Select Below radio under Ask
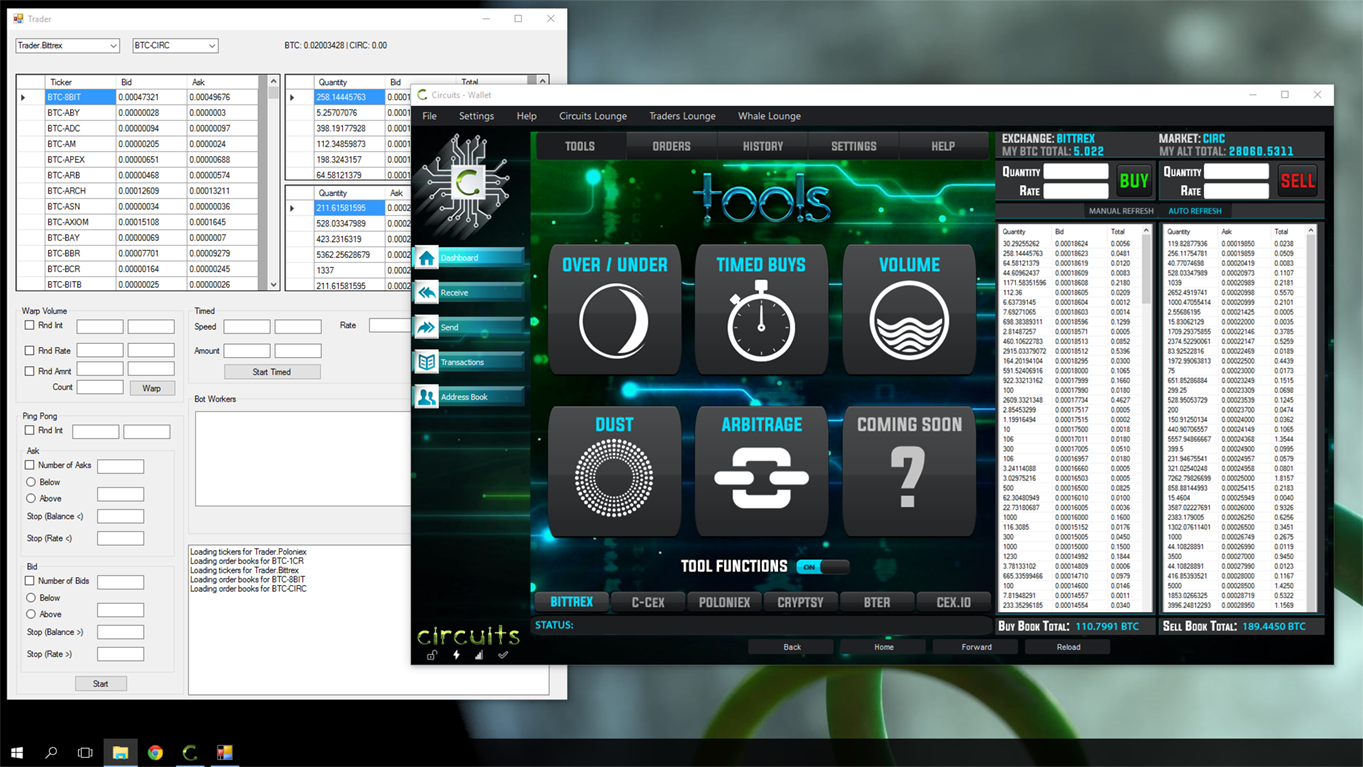The image size is (1363, 767). coord(31,482)
